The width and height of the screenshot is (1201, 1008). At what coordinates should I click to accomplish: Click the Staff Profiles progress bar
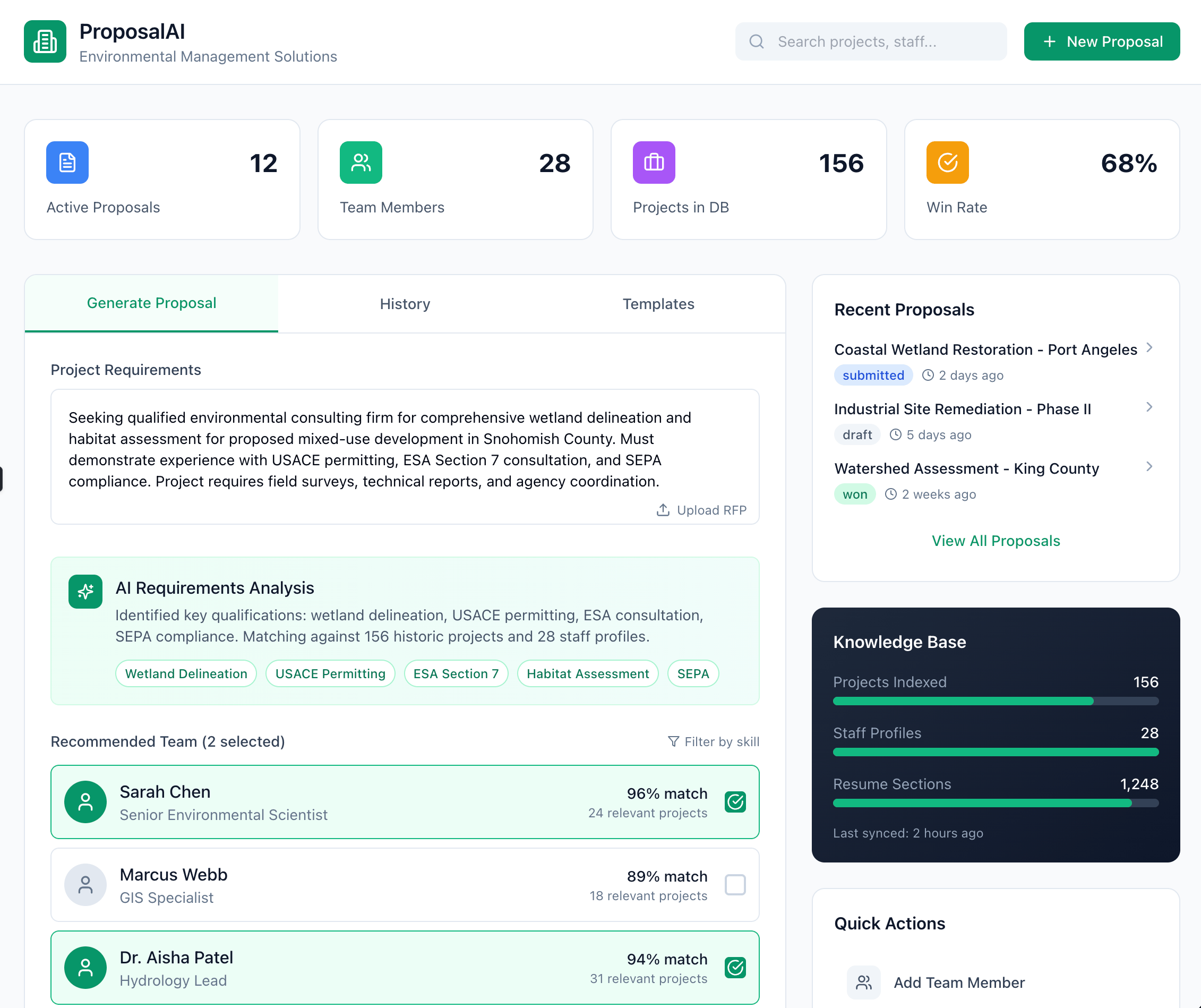coord(996,751)
